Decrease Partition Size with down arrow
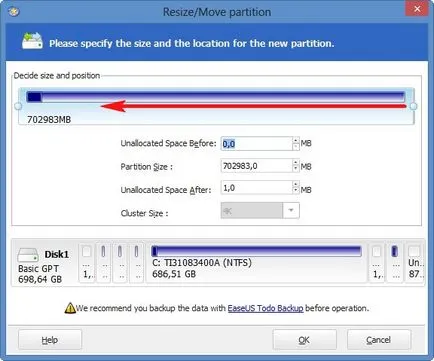 click(x=296, y=169)
